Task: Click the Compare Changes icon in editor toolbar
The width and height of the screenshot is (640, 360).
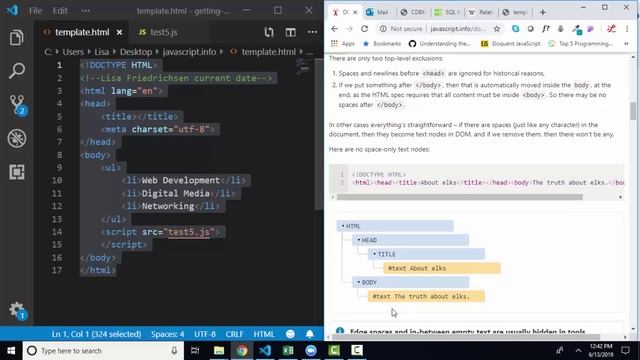Action: click(x=269, y=32)
